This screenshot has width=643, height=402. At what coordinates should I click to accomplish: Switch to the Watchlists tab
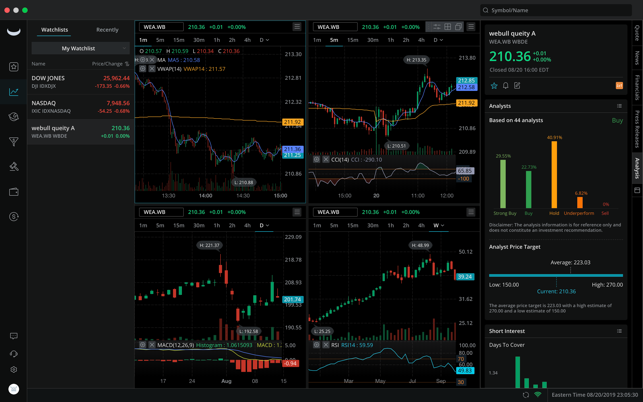tap(55, 30)
